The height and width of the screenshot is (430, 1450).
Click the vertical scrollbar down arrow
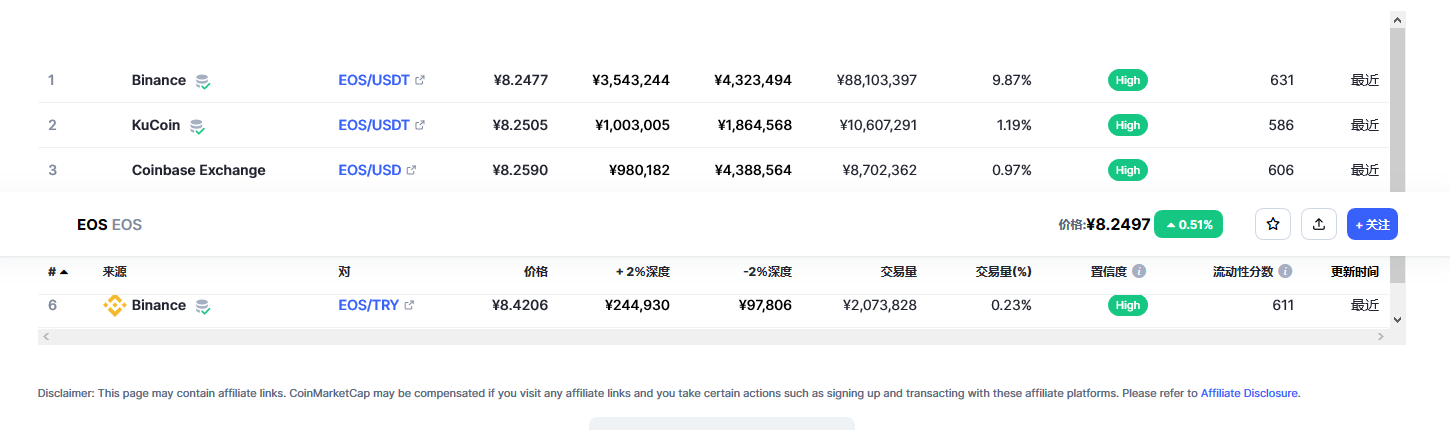click(1397, 319)
